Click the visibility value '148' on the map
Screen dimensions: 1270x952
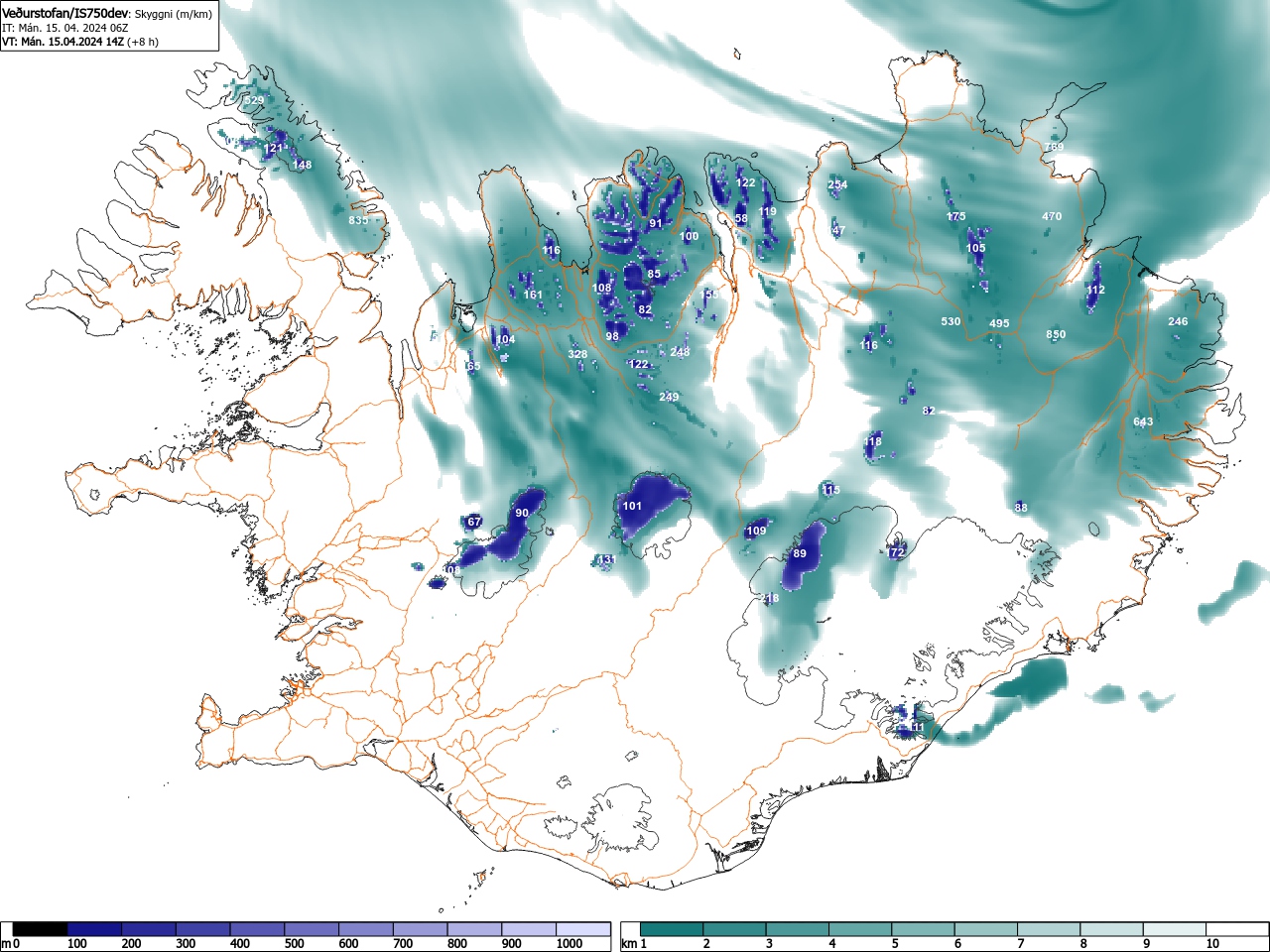[x=302, y=165]
